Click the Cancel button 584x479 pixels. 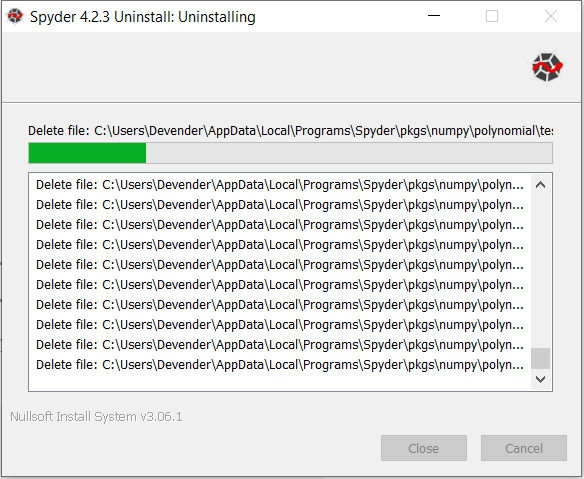(524, 448)
